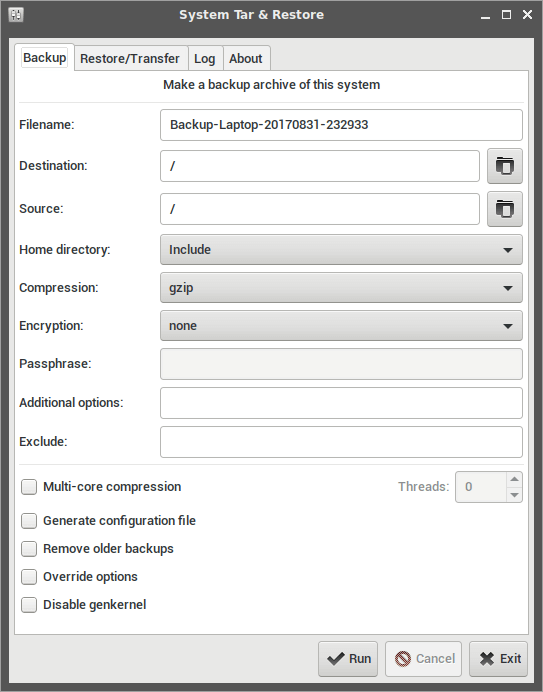Viewport: 543px width, 692px height.
Task: Click the Source folder browse icon
Action: 505,209
